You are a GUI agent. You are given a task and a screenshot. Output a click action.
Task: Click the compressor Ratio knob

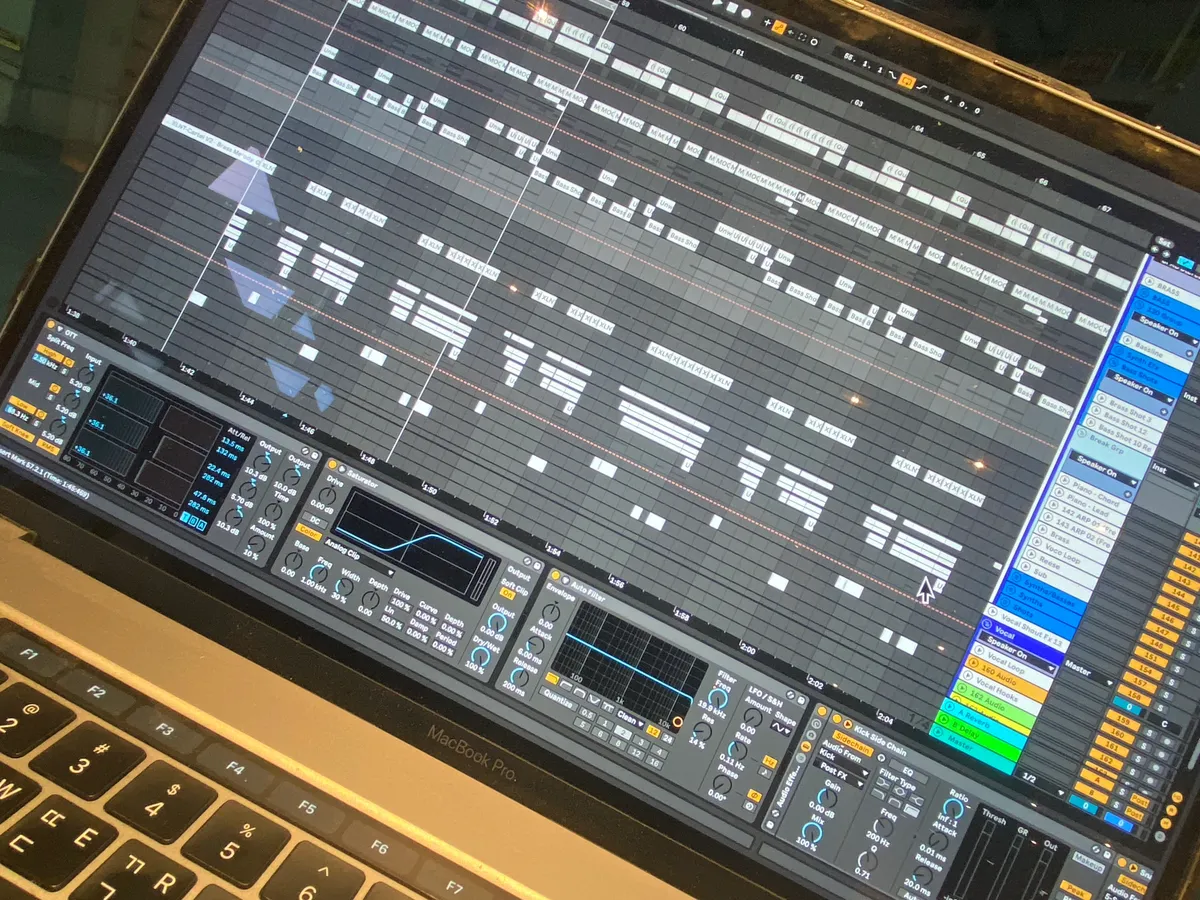pyautogui.click(x=953, y=808)
